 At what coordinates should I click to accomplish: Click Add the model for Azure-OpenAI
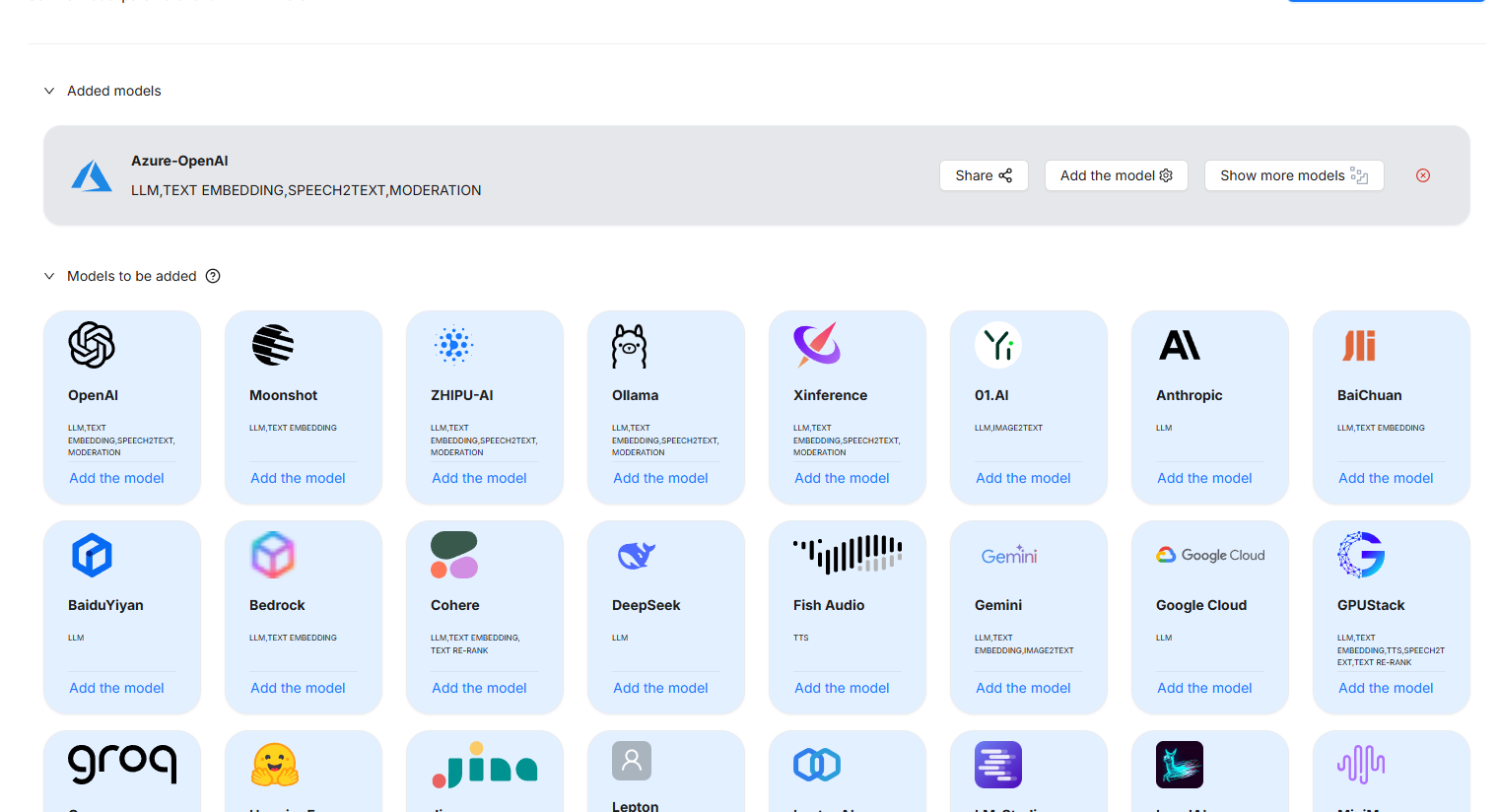[x=1117, y=175]
